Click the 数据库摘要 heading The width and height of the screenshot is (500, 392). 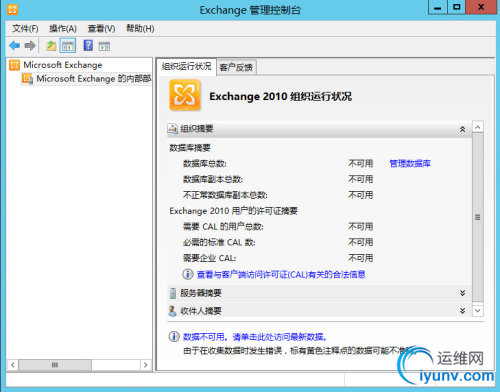point(190,148)
